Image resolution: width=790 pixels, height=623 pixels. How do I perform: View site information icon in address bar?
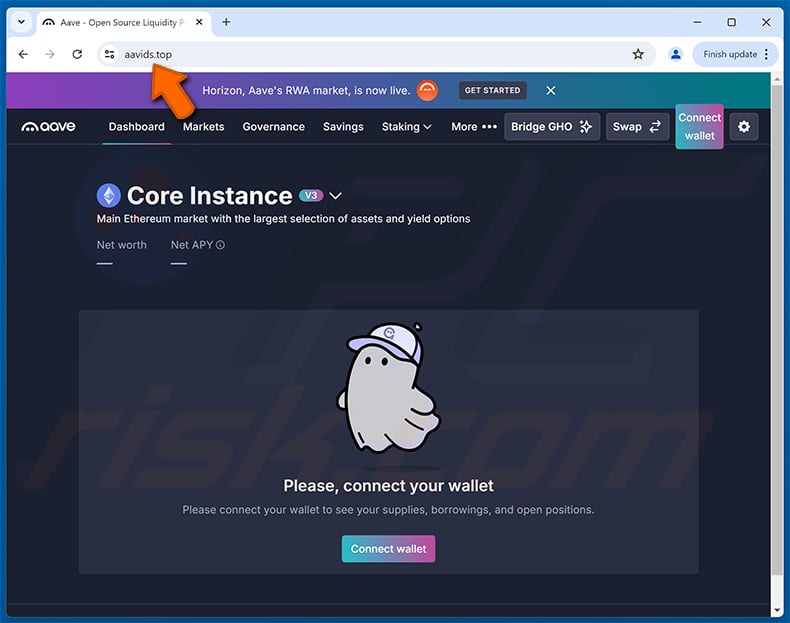(110, 54)
